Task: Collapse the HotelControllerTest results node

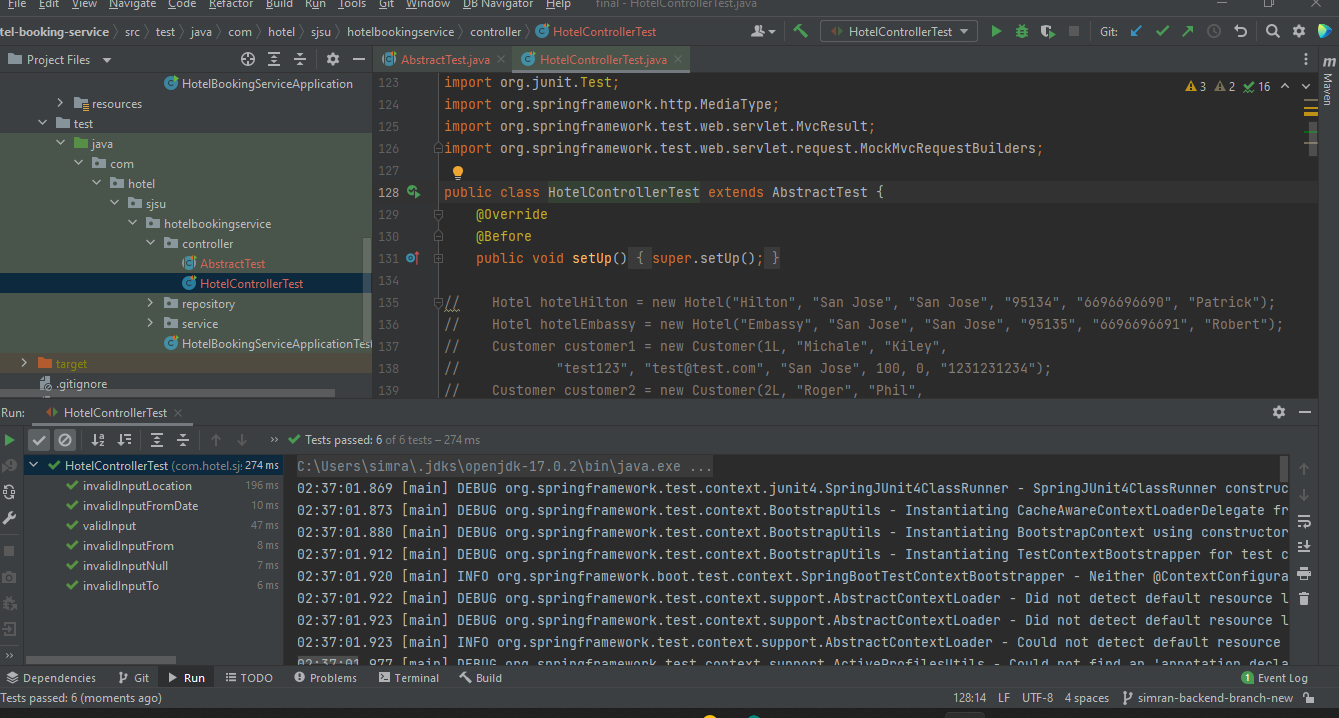Action: tap(33, 464)
